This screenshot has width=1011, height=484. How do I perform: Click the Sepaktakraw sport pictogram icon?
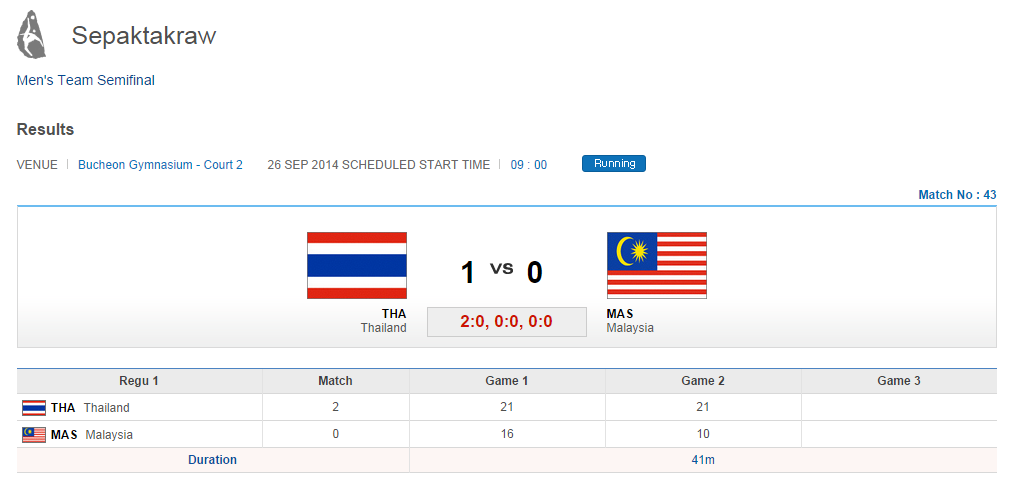[x=32, y=34]
